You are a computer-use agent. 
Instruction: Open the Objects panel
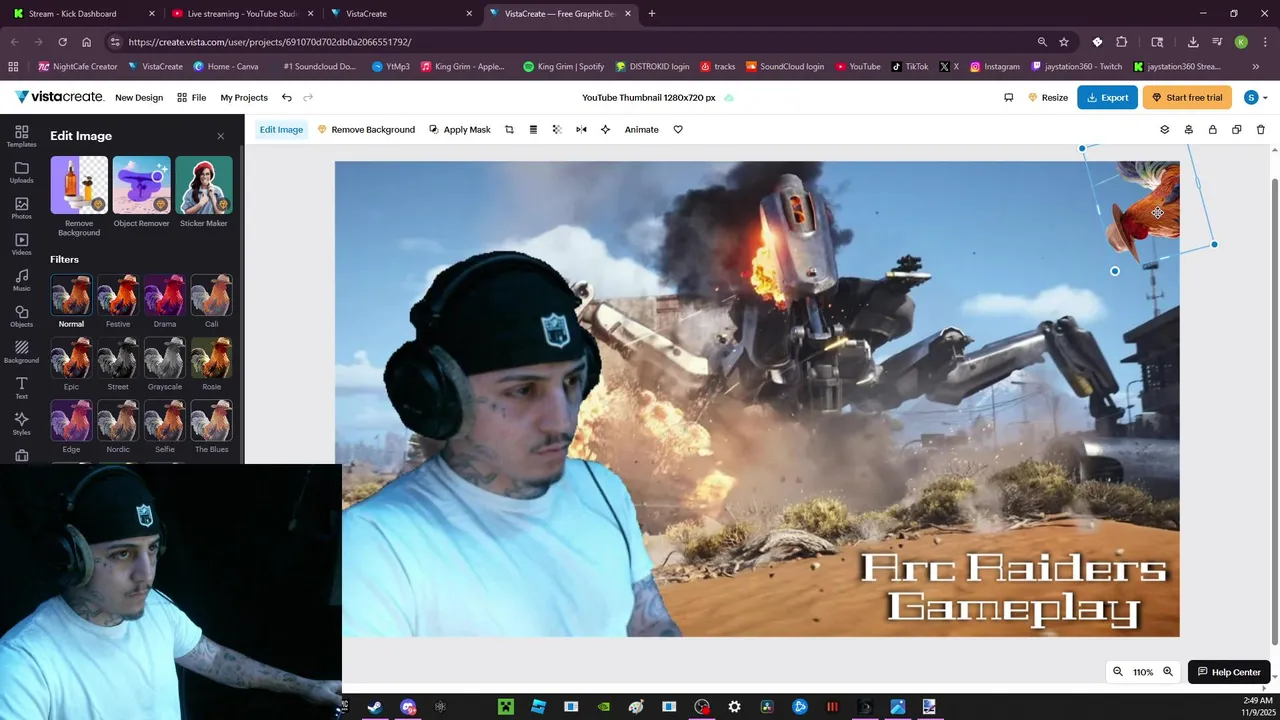coord(21,316)
